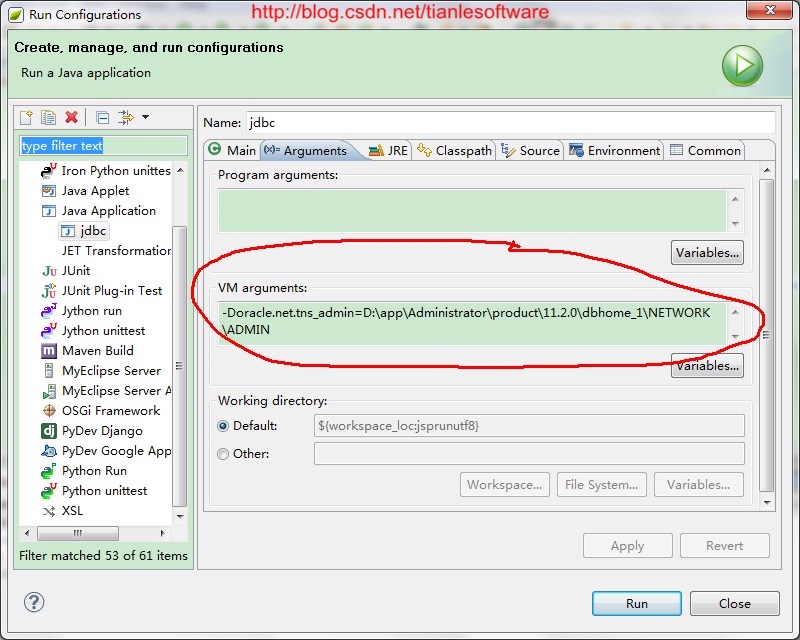Click the MyEclipse Server icon
800x640 pixels.
point(49,371)
